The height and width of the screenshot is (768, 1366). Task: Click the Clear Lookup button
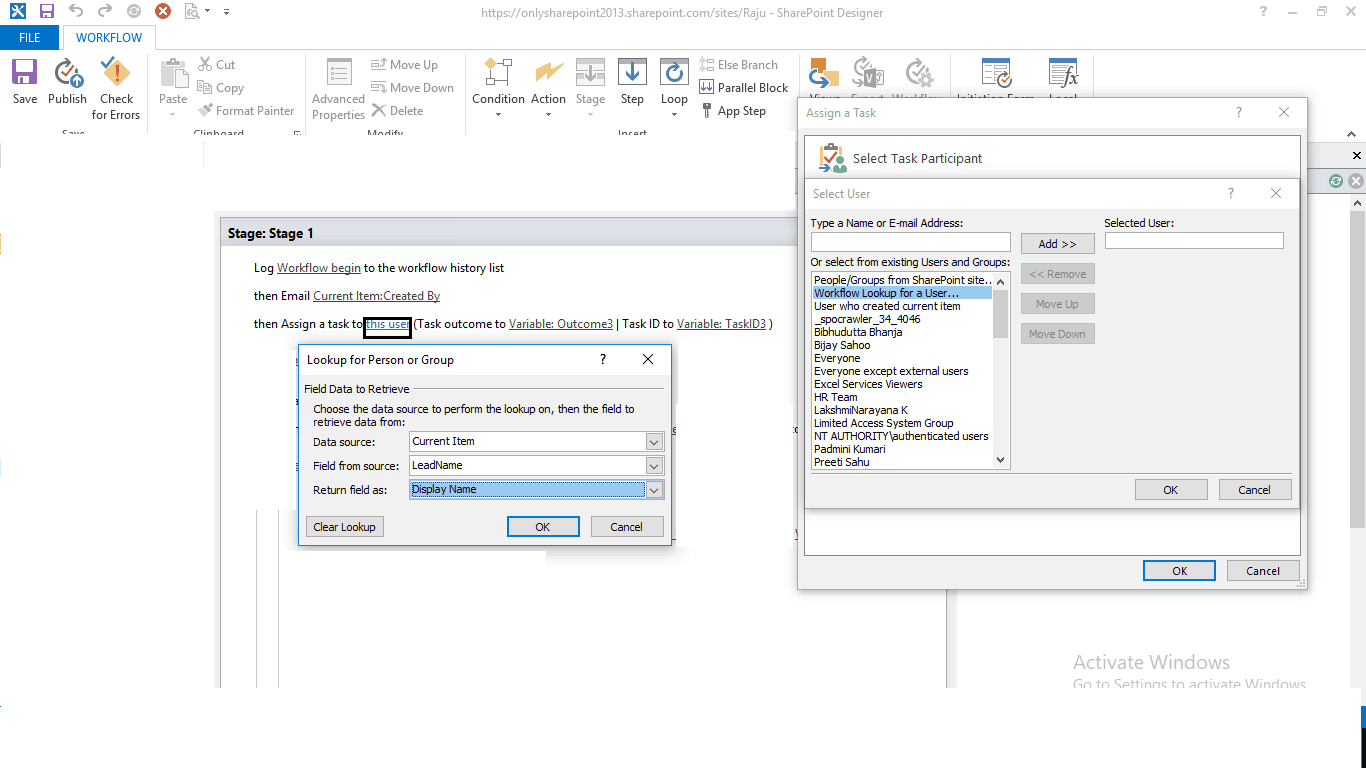(x=344, y=527)
